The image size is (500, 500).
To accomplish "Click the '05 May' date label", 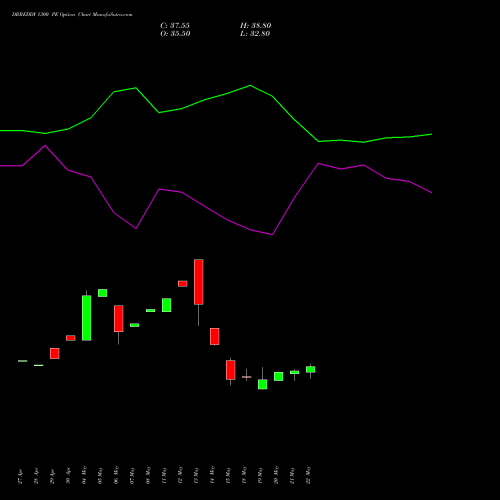I will click(x=100, y=475).
